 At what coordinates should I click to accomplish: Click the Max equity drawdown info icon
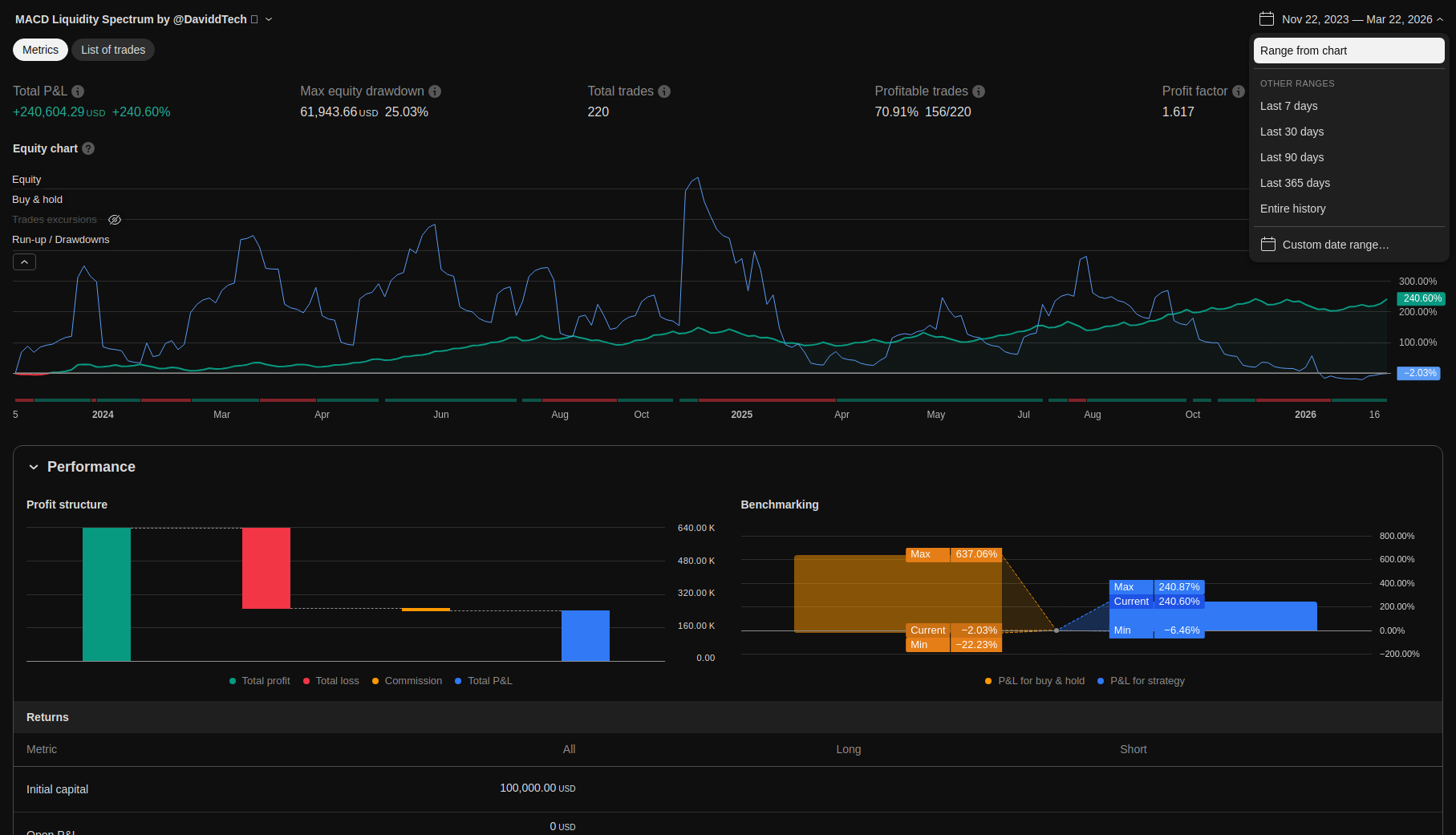tap(435, 91)
